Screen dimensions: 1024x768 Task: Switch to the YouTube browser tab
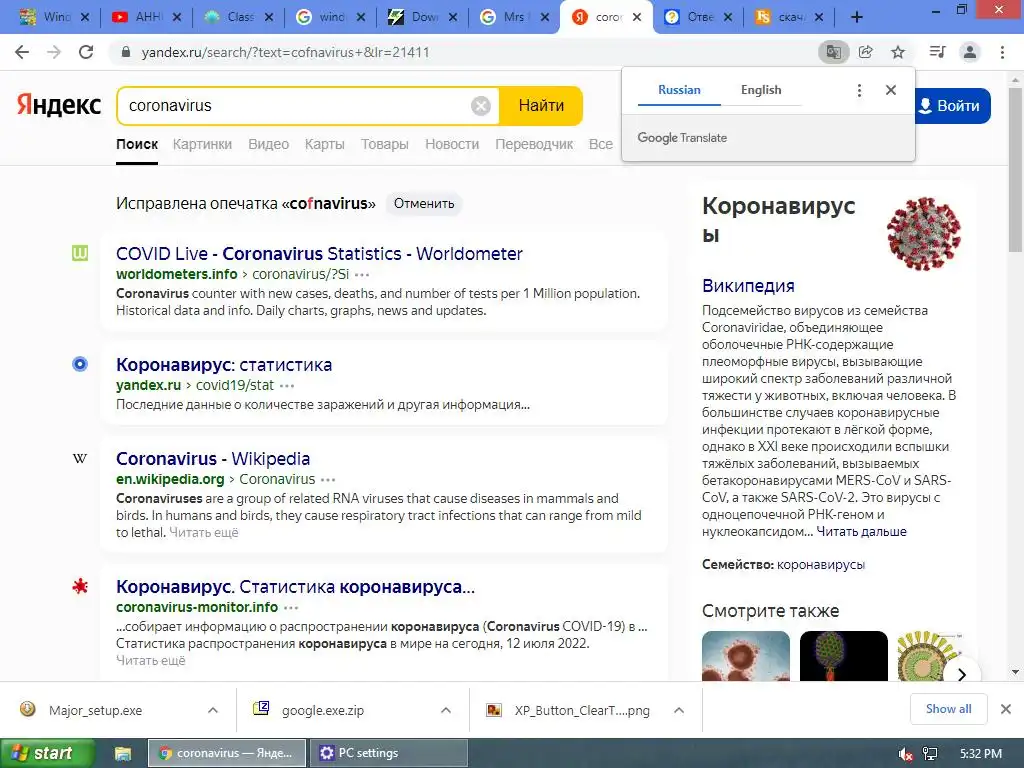click(146, 17)
